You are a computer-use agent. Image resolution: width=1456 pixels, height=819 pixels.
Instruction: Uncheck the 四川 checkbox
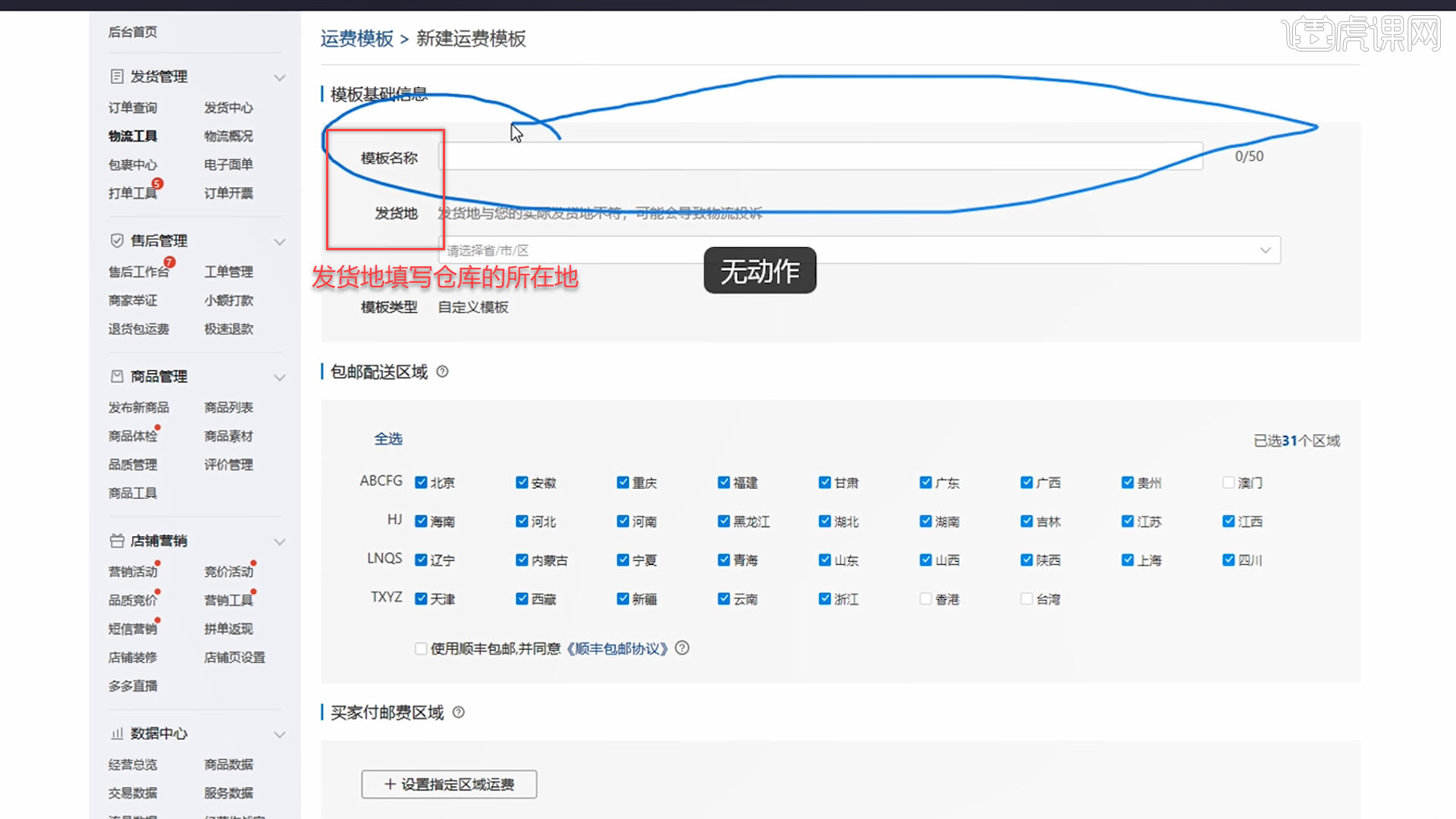click(x=1228, y=560)
